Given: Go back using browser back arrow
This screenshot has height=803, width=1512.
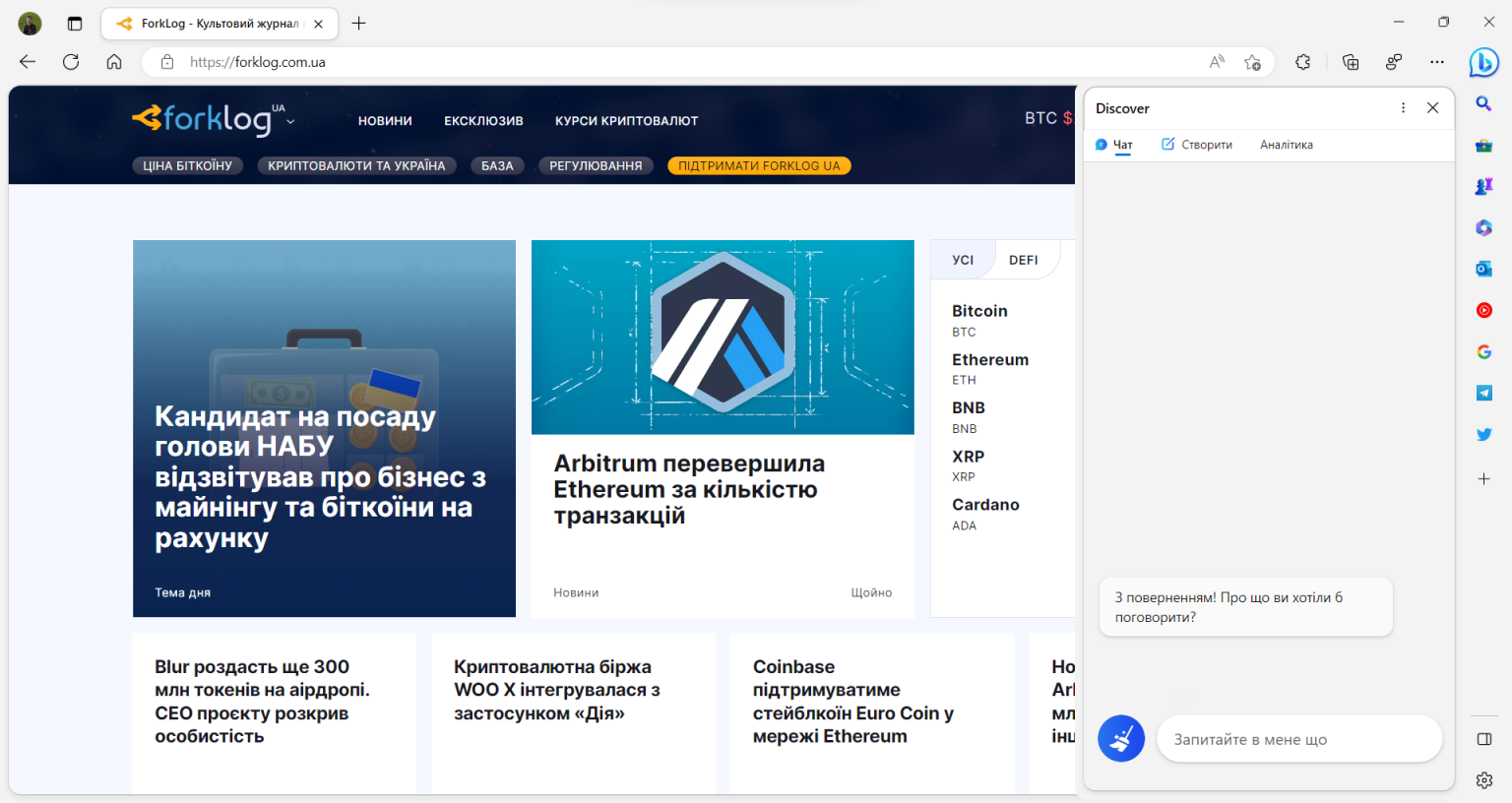Looking at the screenshot, I should pyautogui.click(x=28, y=62).
